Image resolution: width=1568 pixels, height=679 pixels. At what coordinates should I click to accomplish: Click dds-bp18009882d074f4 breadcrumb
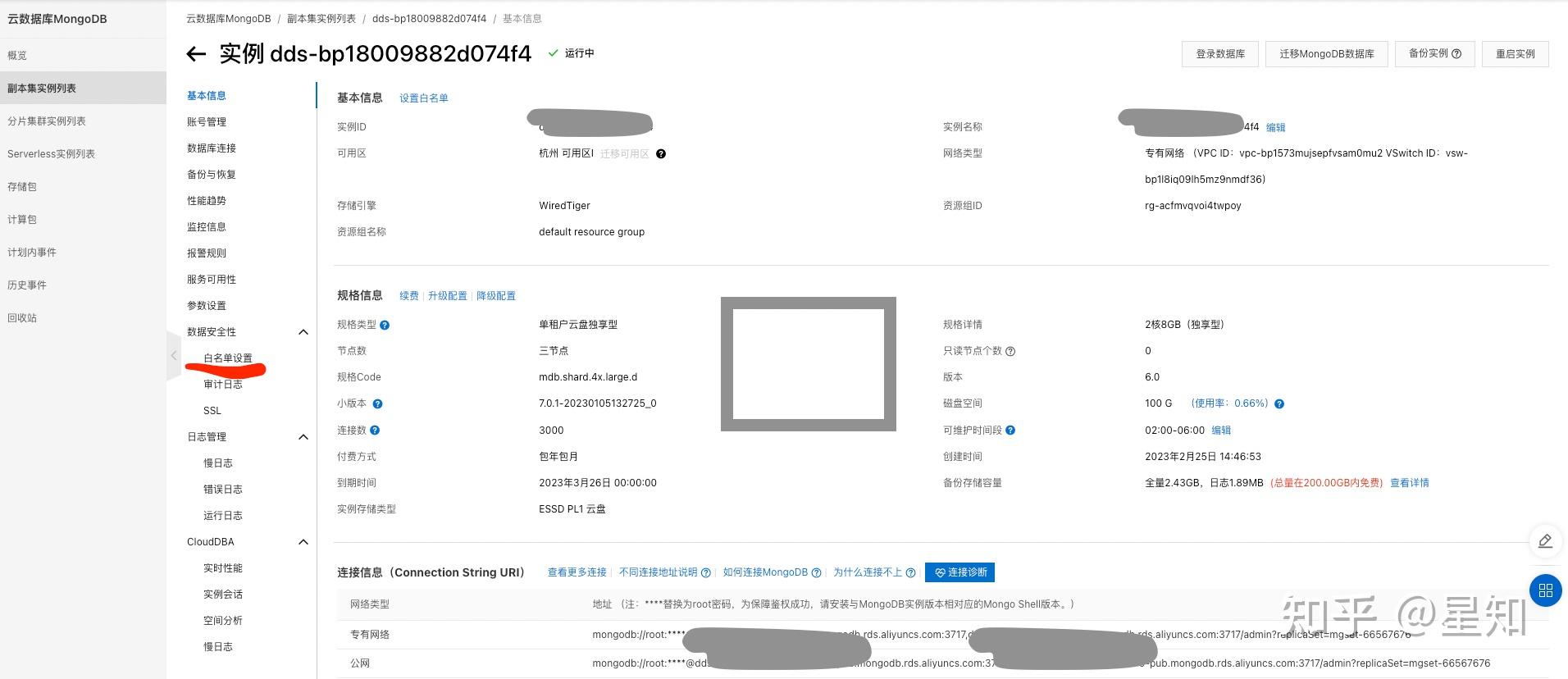point(429,19)
